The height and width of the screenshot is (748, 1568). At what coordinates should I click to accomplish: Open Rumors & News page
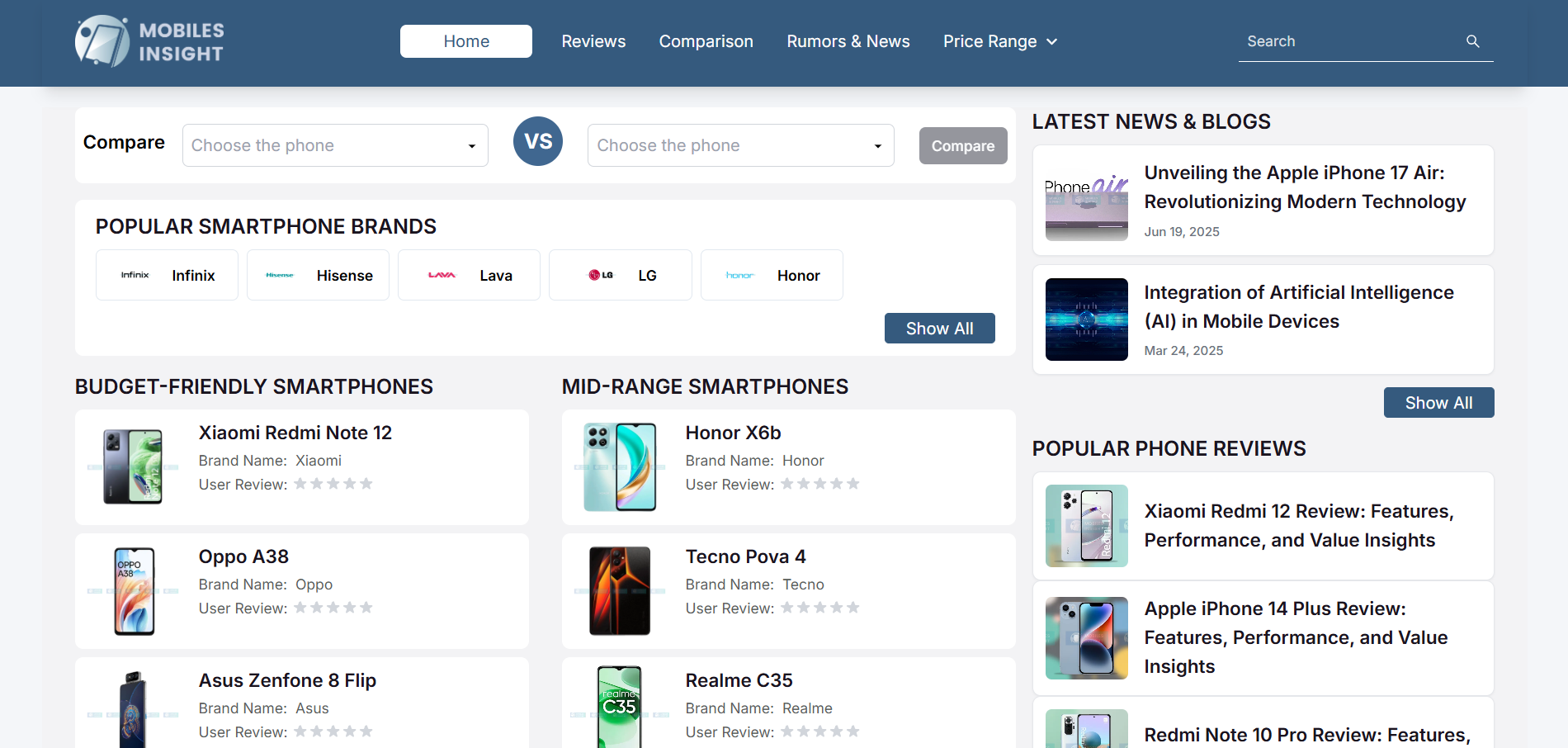tap(848, 41)
